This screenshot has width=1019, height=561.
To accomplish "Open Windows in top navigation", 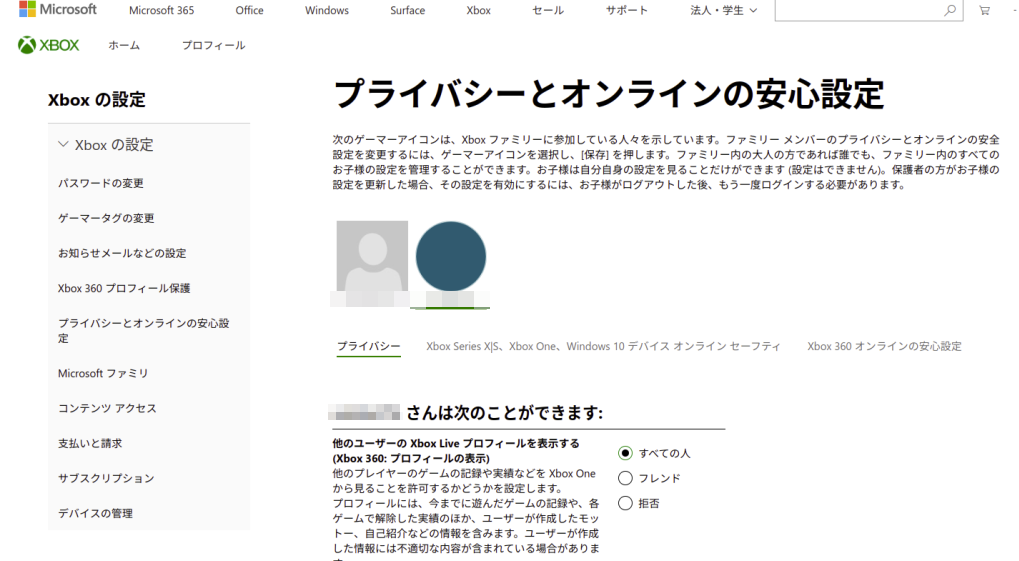I will click(x=327, y=10).
